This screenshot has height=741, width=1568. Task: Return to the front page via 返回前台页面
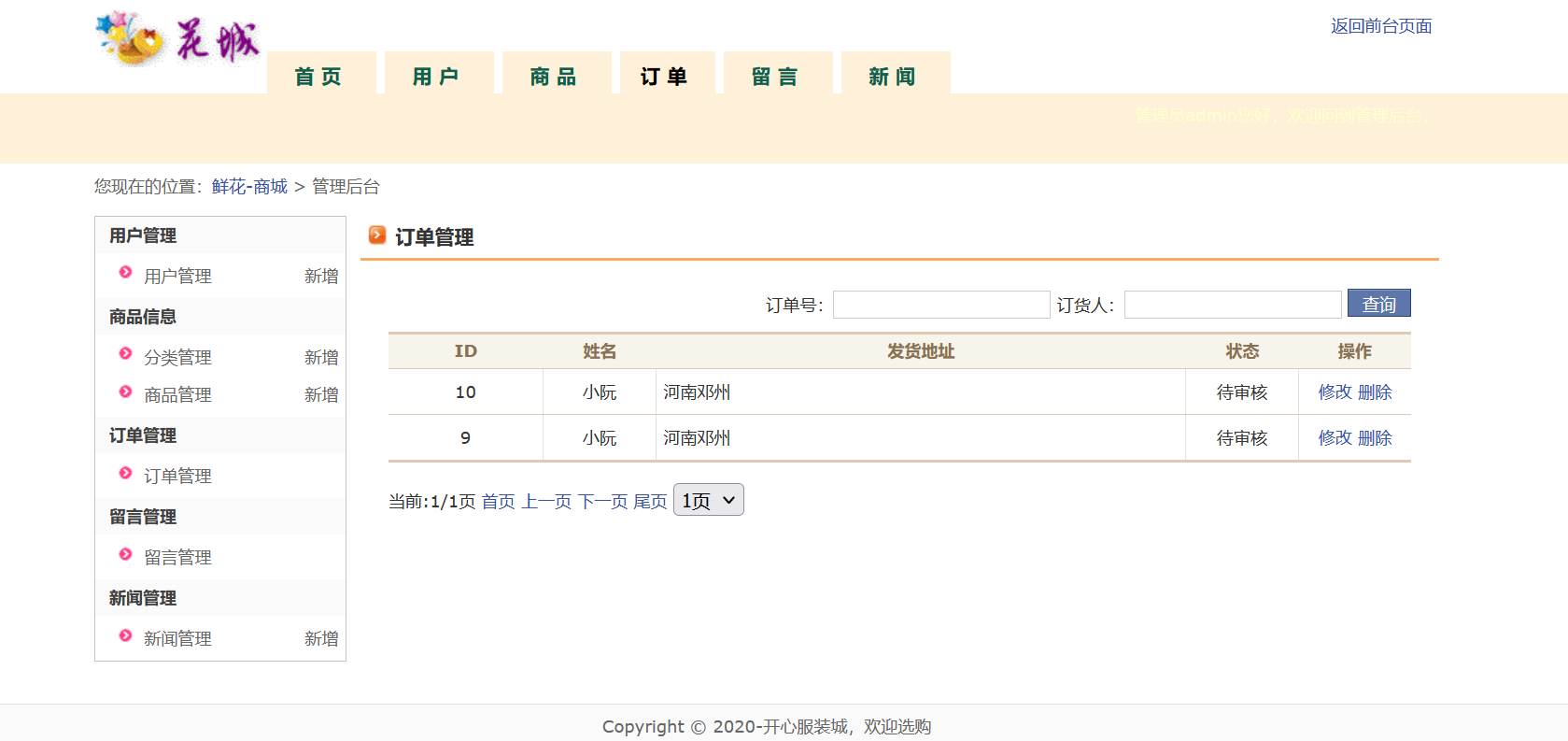1381,26
